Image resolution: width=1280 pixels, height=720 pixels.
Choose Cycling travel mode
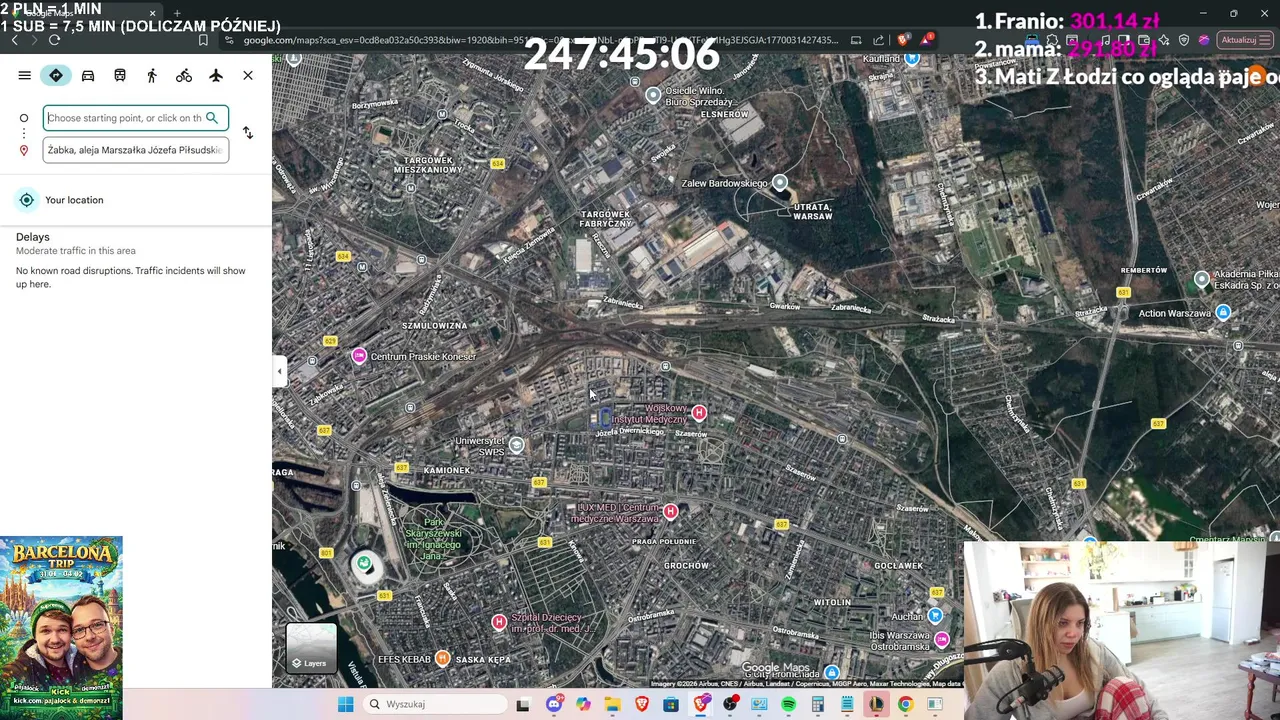[x=184, y=76]
